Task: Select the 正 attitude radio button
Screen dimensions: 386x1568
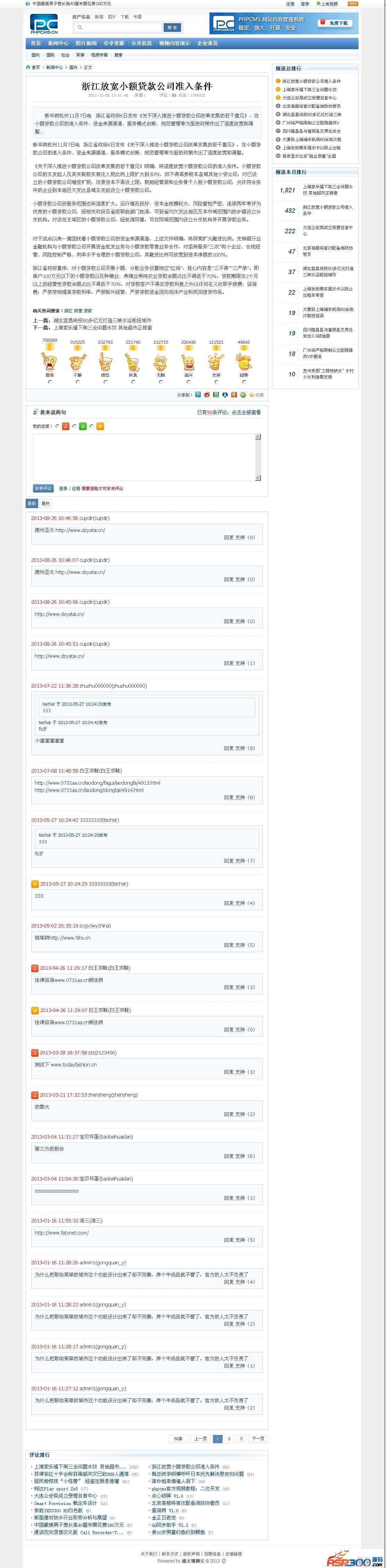Action: pyautogui.click(x=57, y=427)
